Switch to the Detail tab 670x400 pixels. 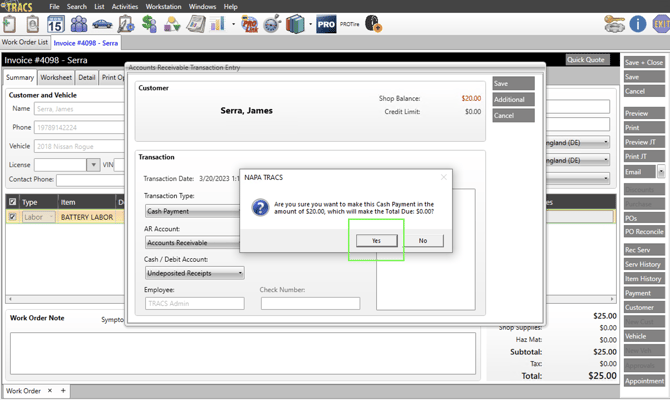pyautogui.click(x=87, y=77)
